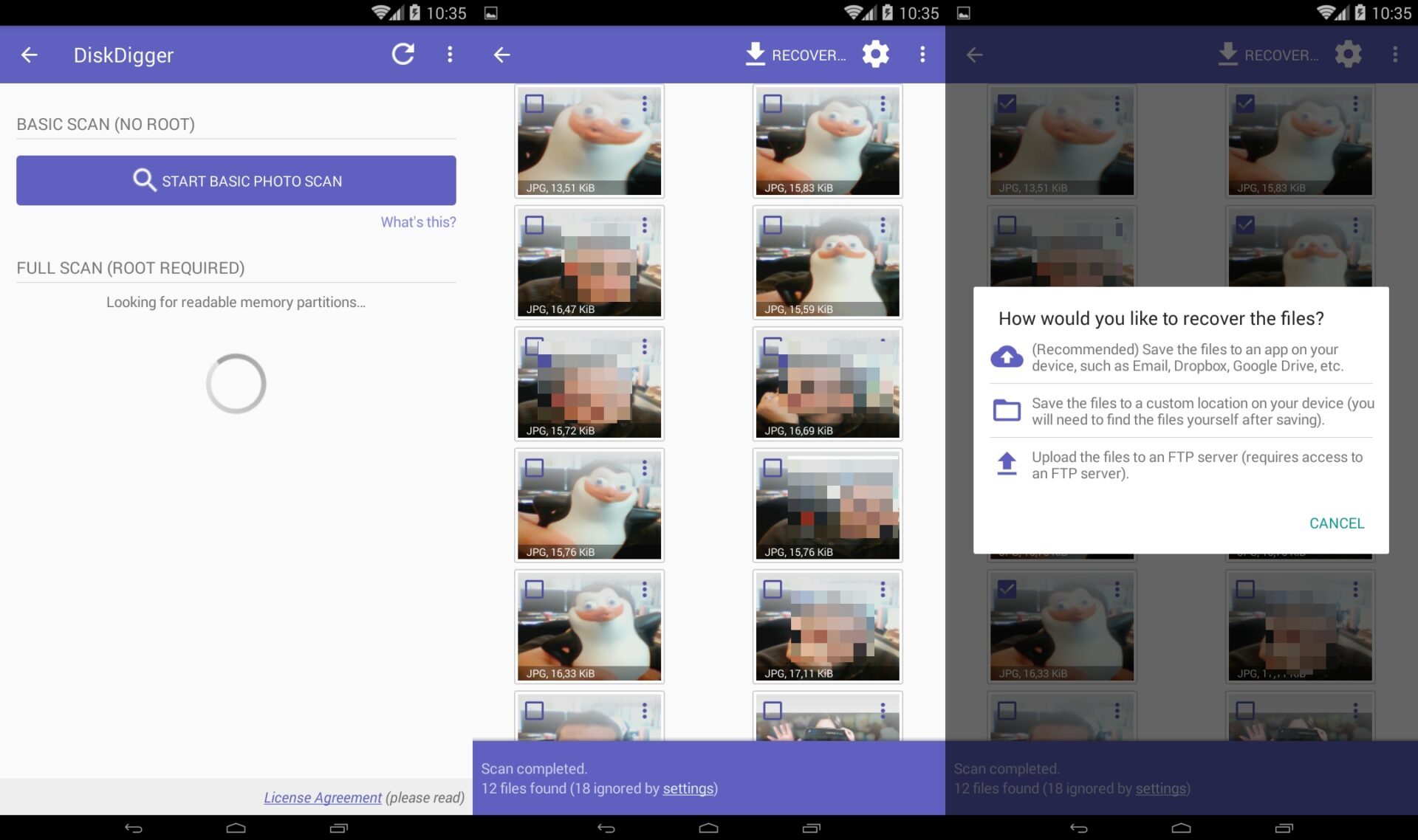Open the underlined settings link in scan status bar
This screenshot has width=1418, height=840.
(x=688, y=788)
